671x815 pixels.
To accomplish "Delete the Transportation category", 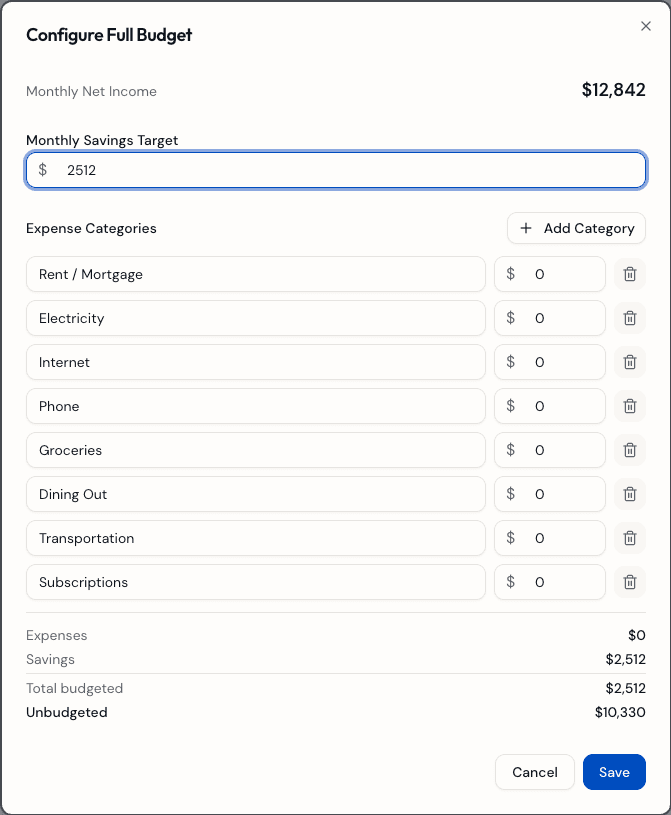I will [x=629, y=538].
